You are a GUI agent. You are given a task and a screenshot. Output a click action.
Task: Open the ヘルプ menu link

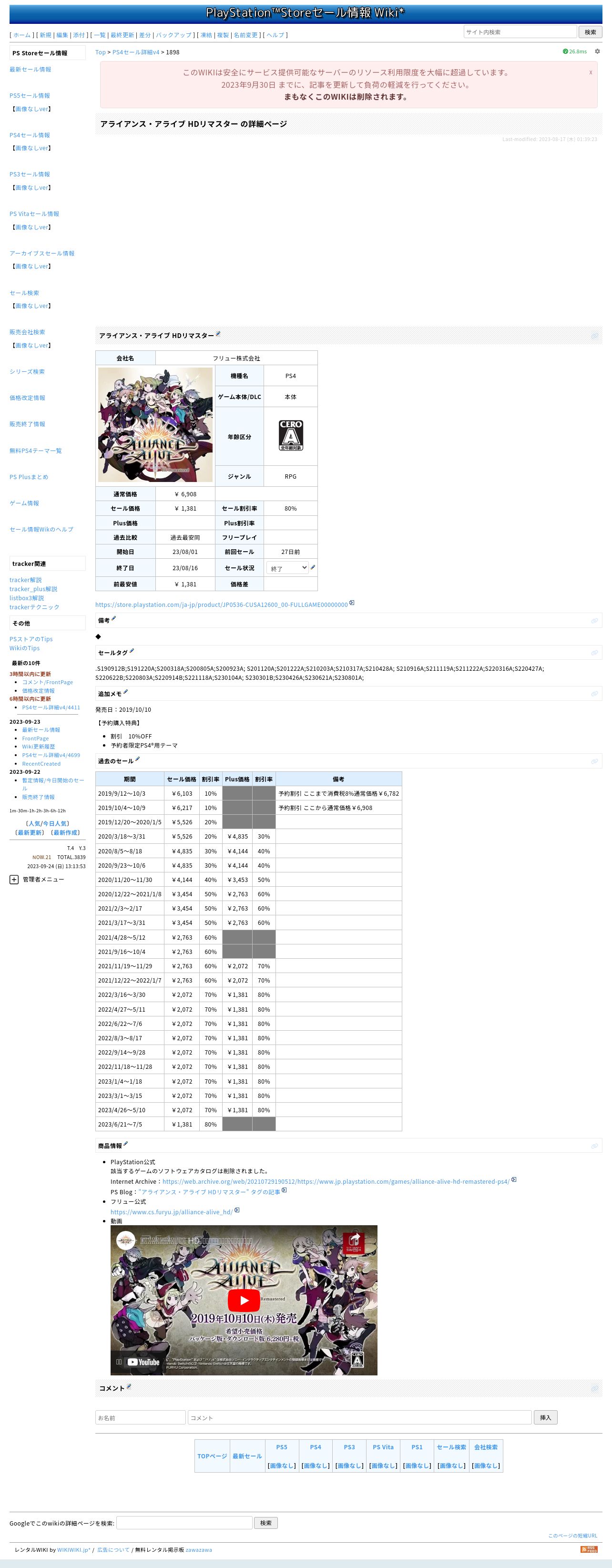pos(275,35)
